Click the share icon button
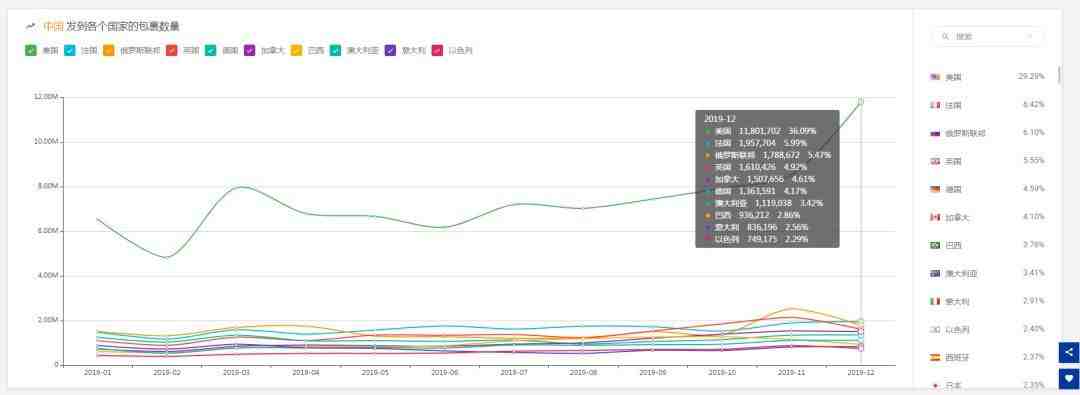Viewport: 1080px width, 395px height. [1069, 352]
